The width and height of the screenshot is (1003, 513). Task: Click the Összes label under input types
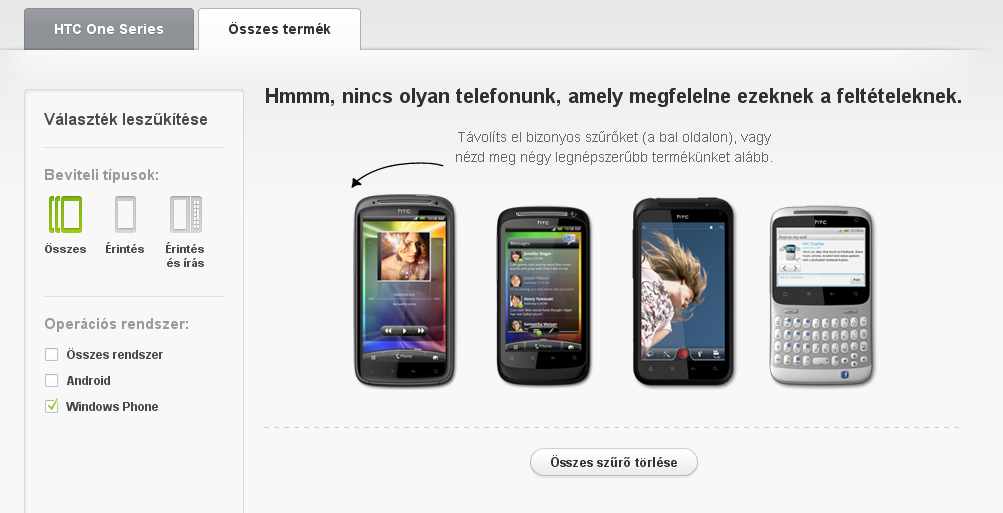pyautogui.click(x=65, y=249)
